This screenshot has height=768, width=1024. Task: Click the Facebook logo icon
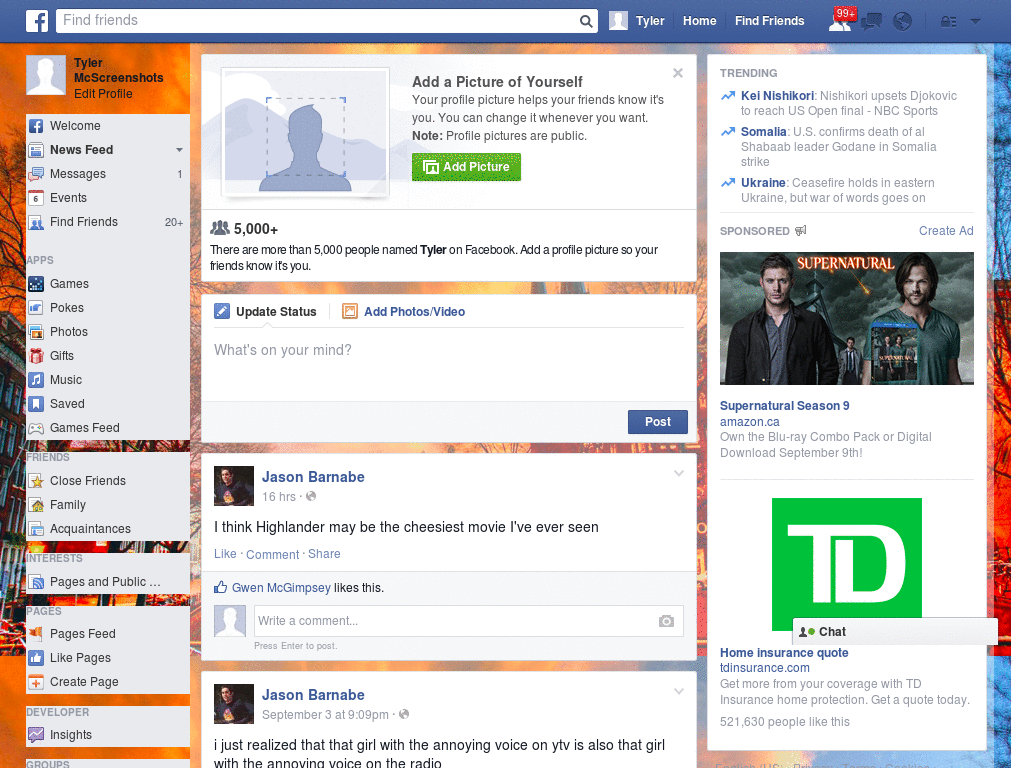37,21
